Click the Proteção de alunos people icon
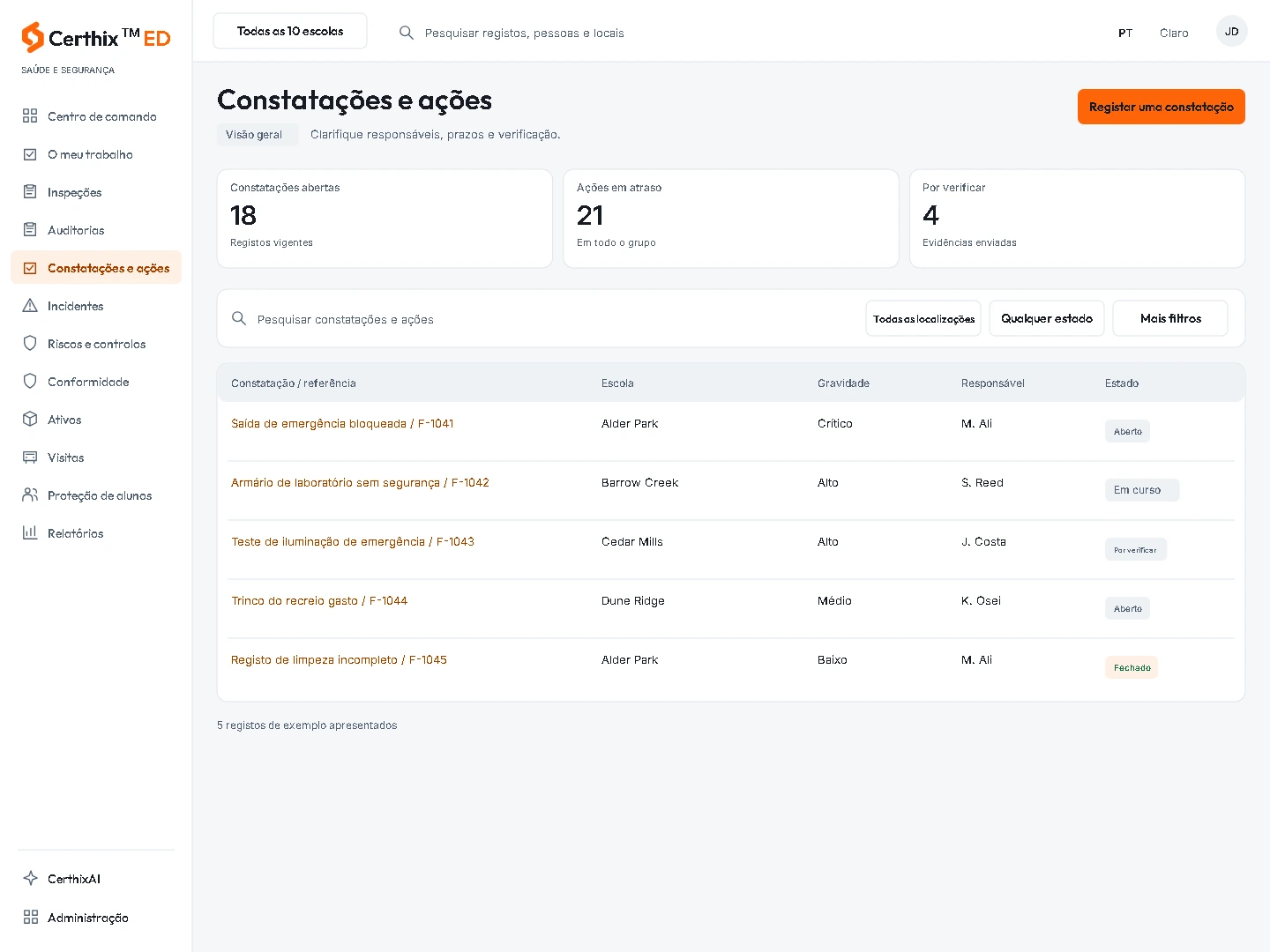1270x952 pixels. coord(30,495)
